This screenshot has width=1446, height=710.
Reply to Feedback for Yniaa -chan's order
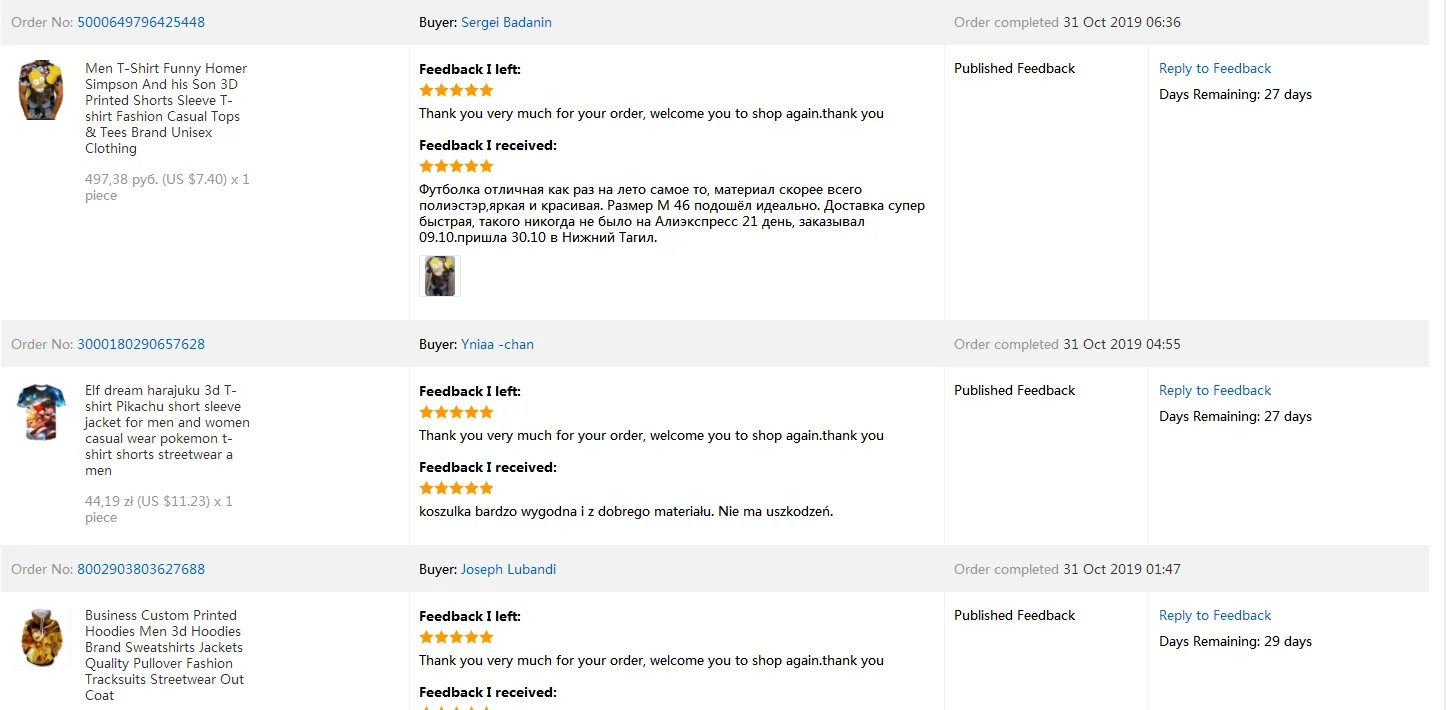coord(1215,390)
